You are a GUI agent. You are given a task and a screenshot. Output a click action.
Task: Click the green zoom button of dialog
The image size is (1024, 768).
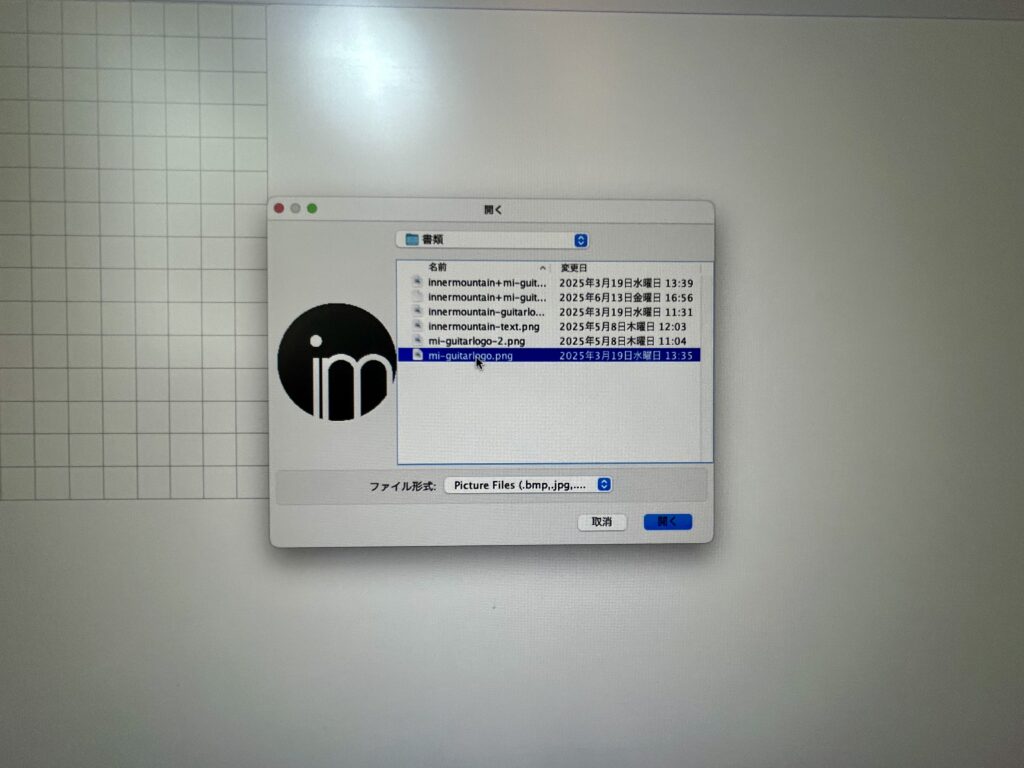(312, 208)
